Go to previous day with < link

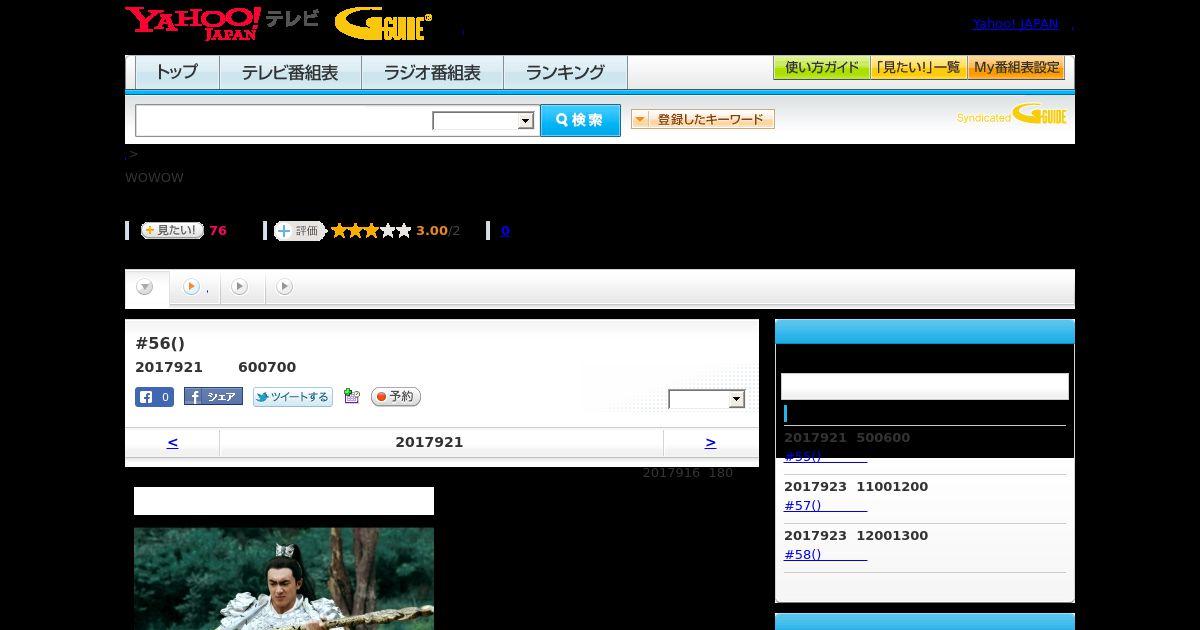[172, 442]
